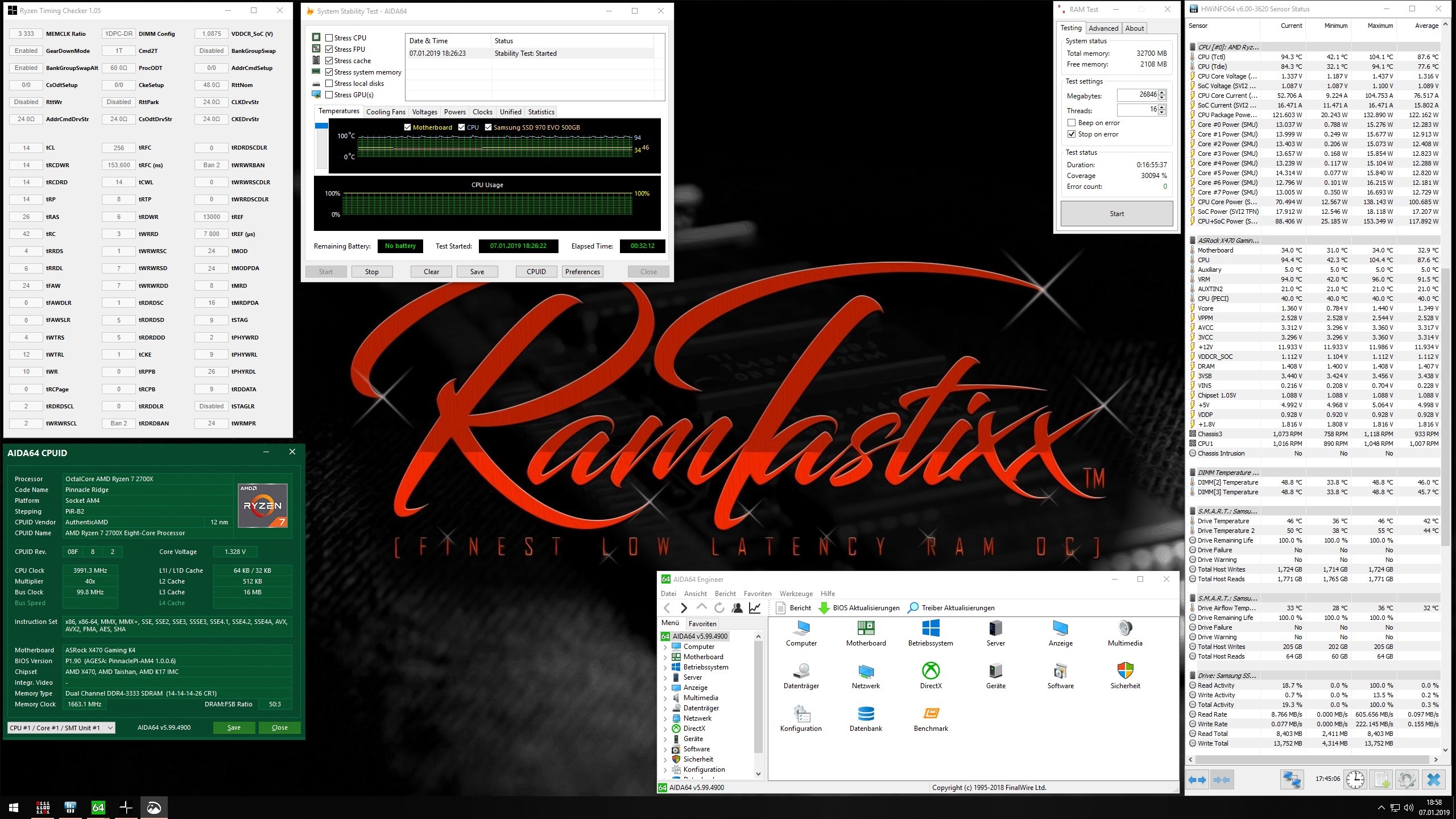The image size is (1456, 819).
Task: Click the report log icon in HWiNFO64 toolbar
Action: click(1383, 780)
